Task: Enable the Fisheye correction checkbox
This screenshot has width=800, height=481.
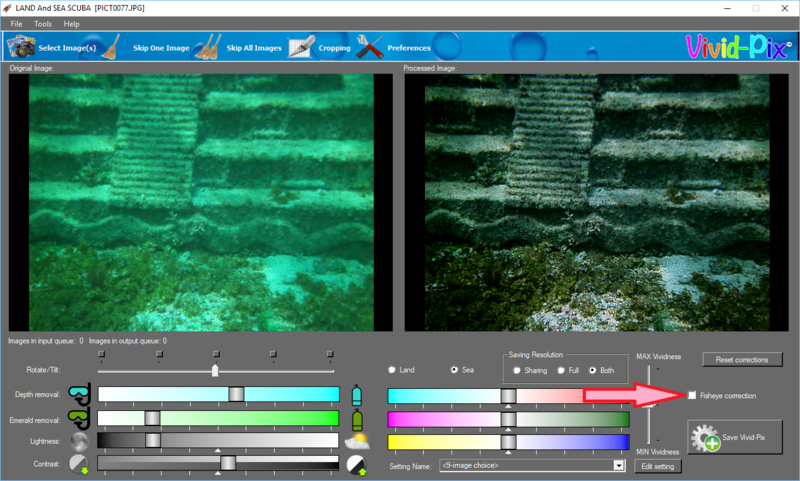Action: [x=692, y=396]
